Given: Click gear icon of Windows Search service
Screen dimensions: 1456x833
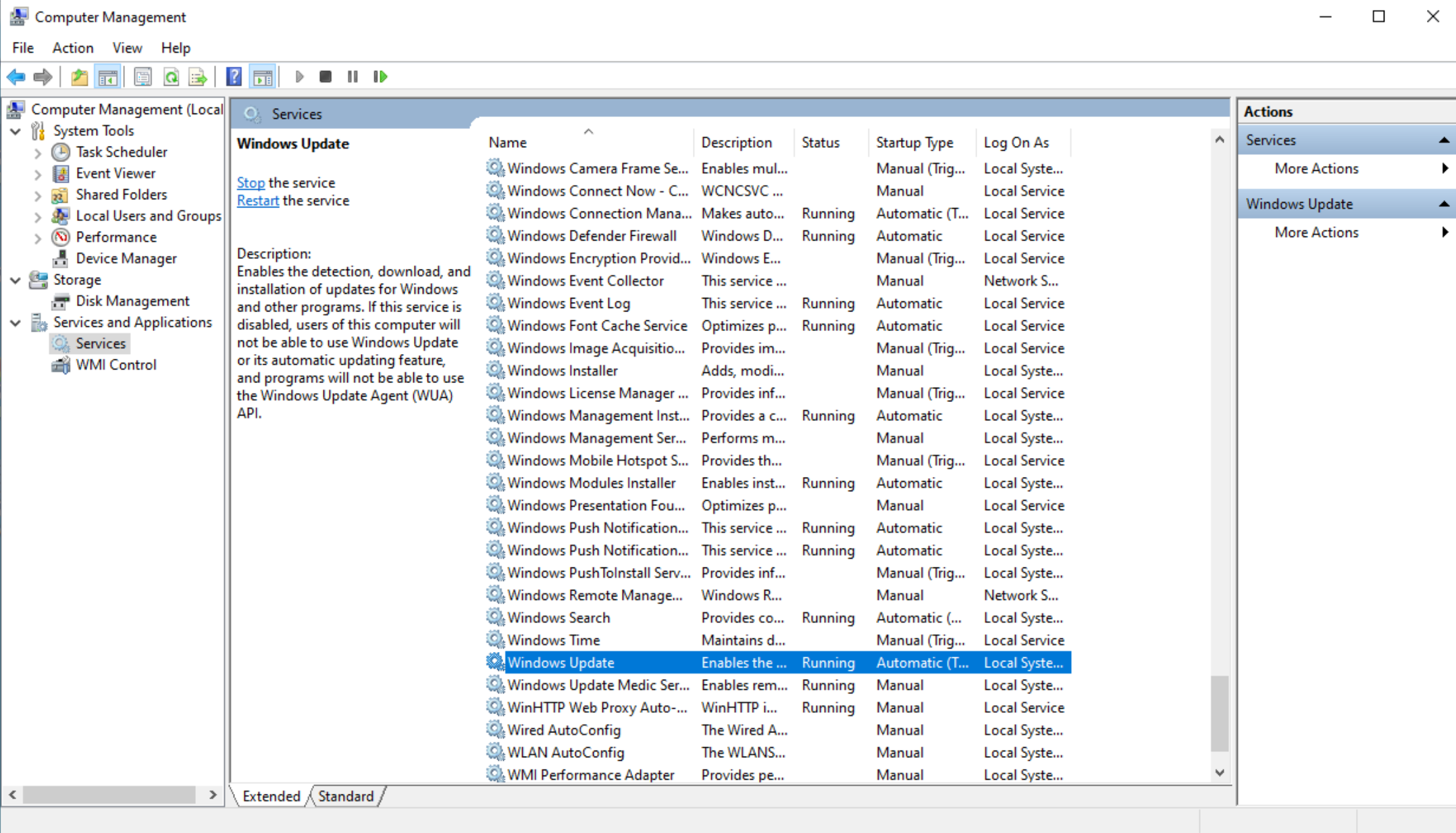Looking at the screenshot, I should pos(496,617).
